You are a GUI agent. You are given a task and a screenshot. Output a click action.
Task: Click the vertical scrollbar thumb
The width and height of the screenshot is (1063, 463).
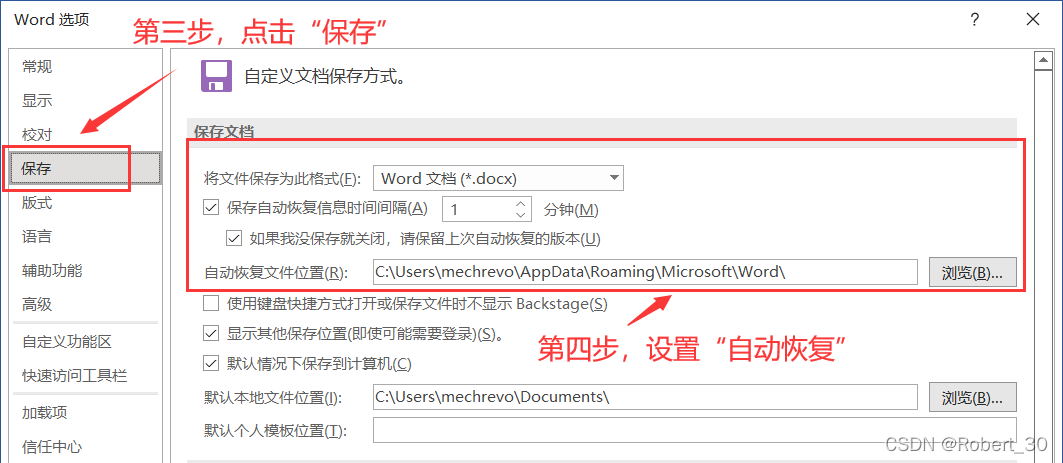(1041, 264)
